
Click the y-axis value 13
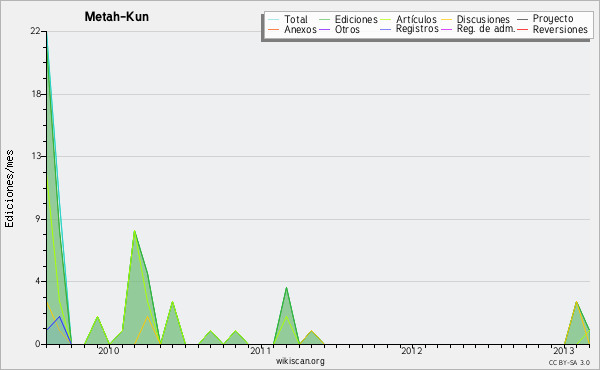click(x=36, y=156)
